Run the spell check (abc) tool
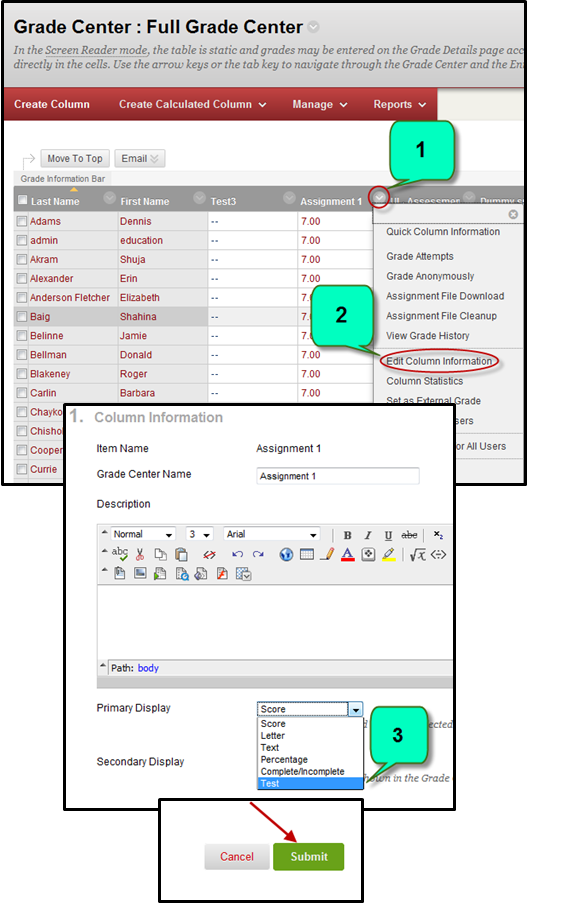Image resolution: width=581 pixels, height=903 pixels. (x=120, y=553)
